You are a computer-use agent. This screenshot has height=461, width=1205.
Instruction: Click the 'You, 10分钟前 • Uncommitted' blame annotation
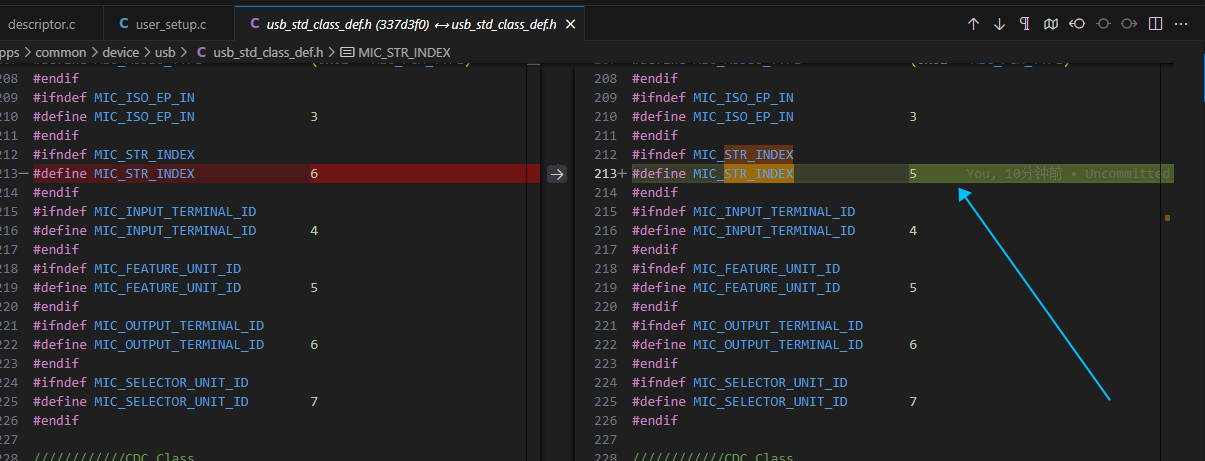click(x=1068, y=174)
